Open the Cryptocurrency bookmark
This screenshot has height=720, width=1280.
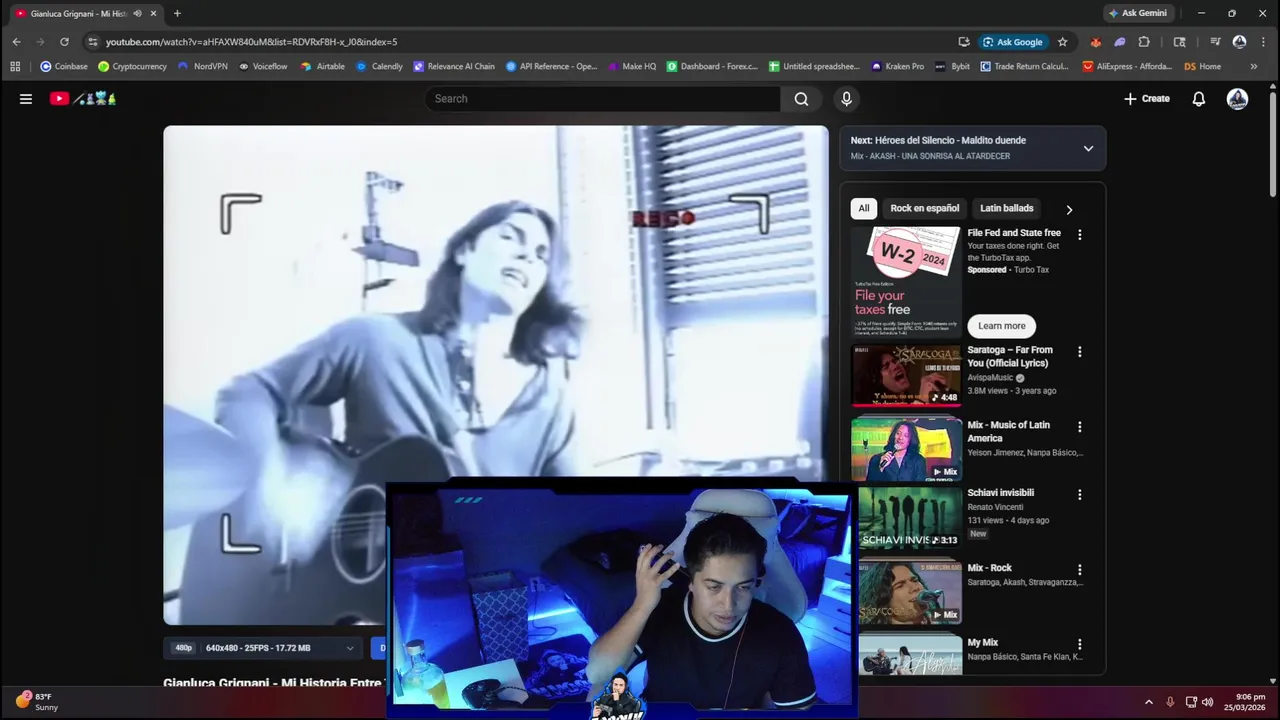tap(132, 66)
